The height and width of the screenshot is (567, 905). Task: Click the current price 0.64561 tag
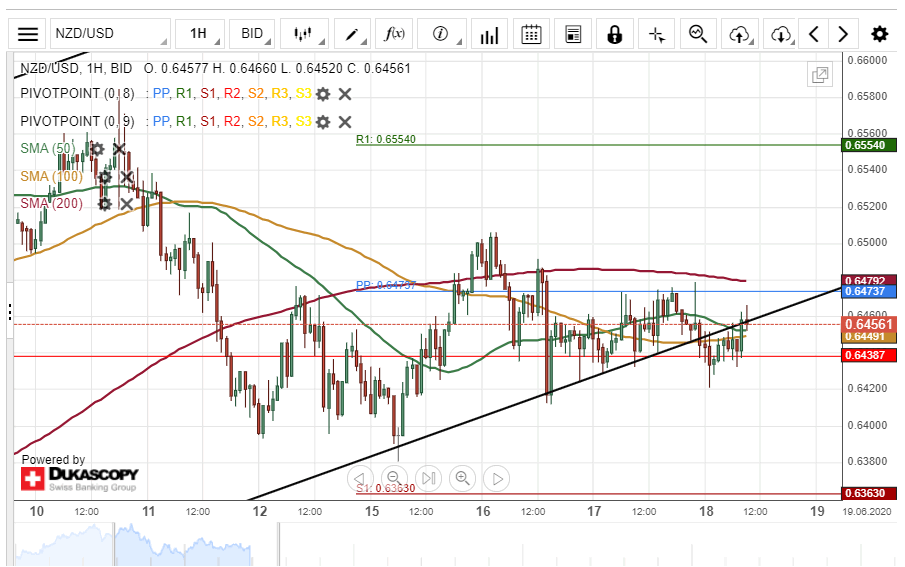pos(869,324)
